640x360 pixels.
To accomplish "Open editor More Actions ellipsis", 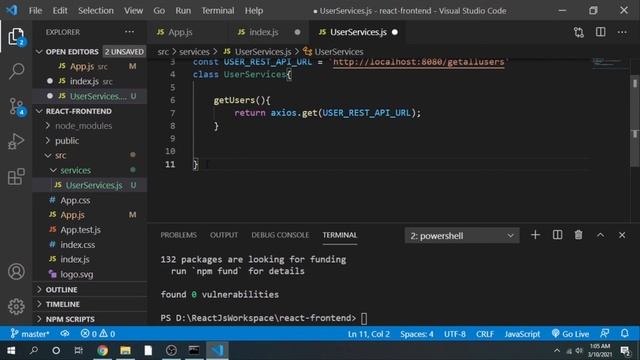I will 622,32.
